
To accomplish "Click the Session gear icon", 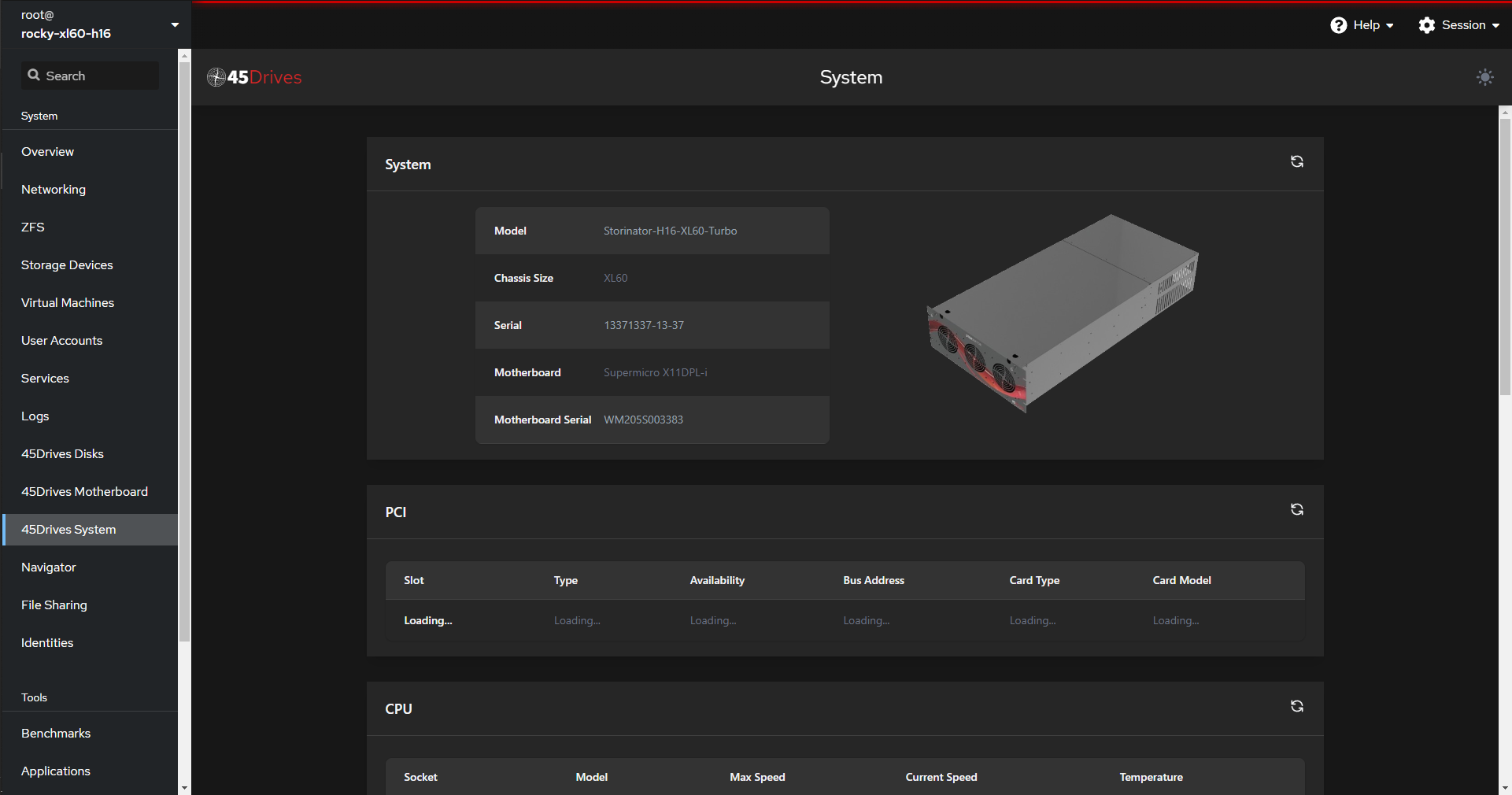I will 1426,25.
